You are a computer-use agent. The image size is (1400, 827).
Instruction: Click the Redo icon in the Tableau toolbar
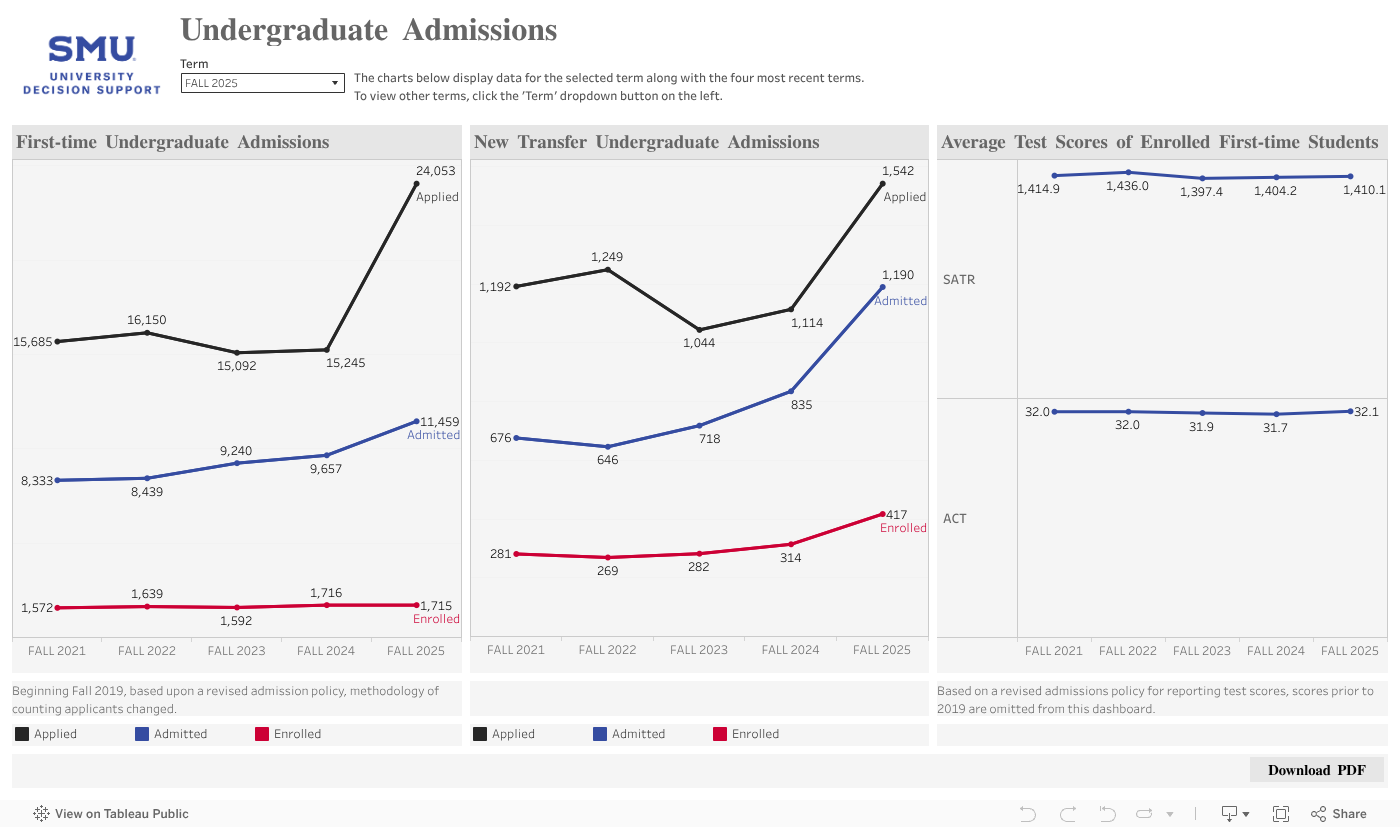coord(1068,813)
